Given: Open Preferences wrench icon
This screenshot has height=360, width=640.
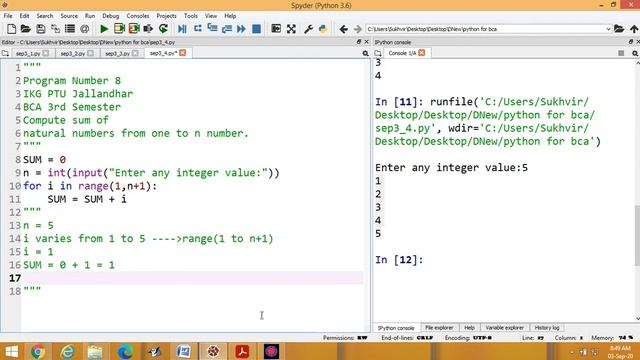Looking at the screenshot, I should (309, 29).
